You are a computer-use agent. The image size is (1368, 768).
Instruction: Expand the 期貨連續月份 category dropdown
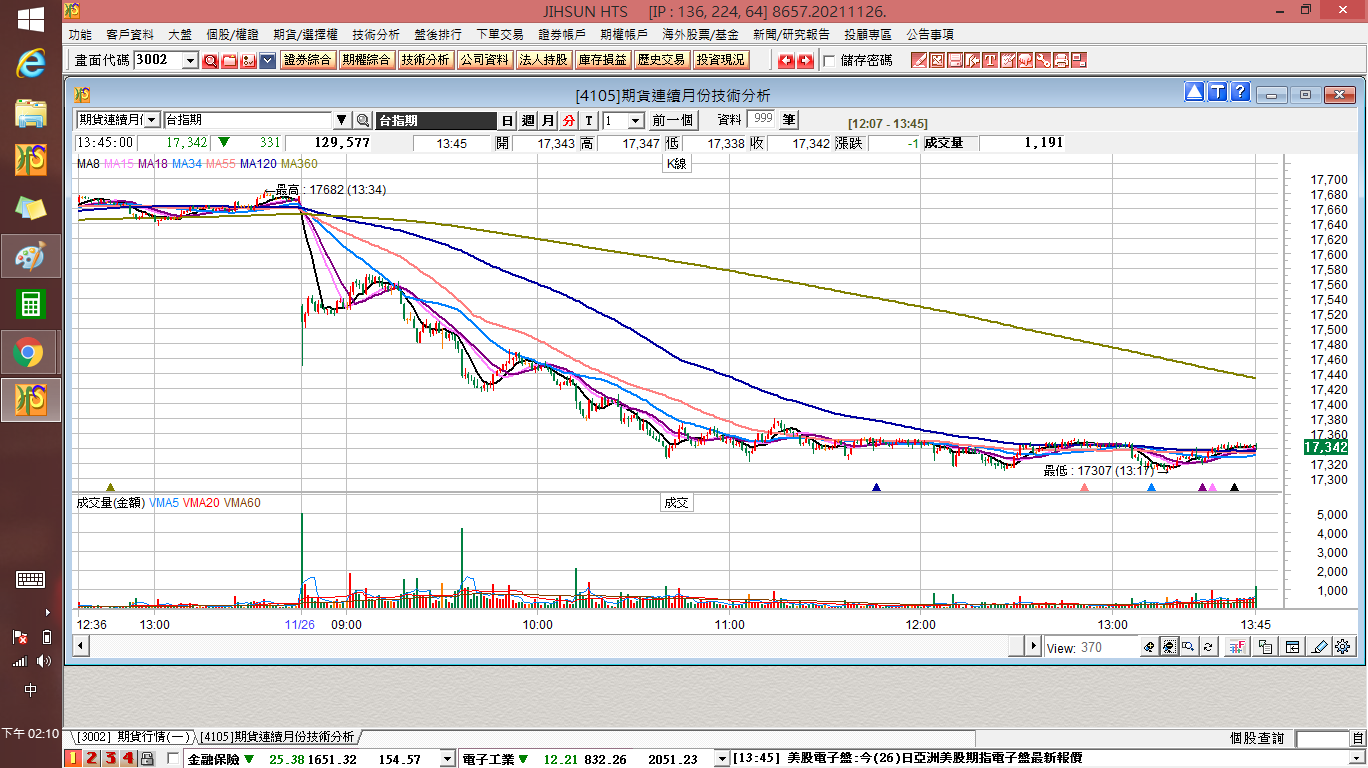(x=152, y=120)
